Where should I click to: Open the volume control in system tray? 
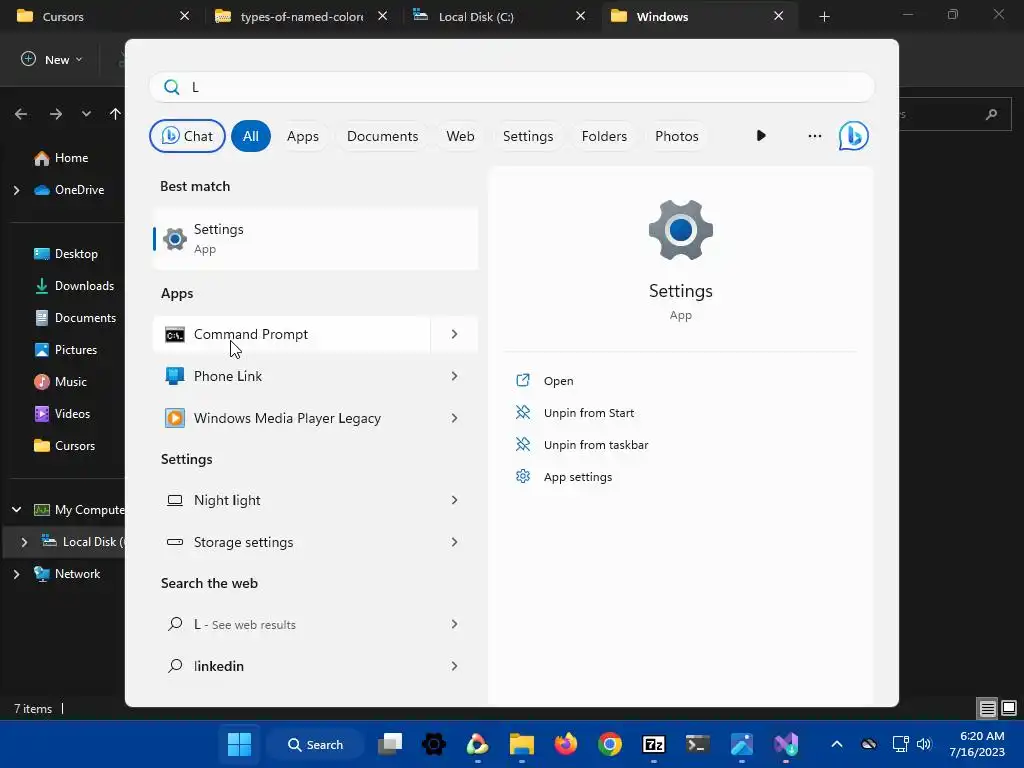[924, 744]
